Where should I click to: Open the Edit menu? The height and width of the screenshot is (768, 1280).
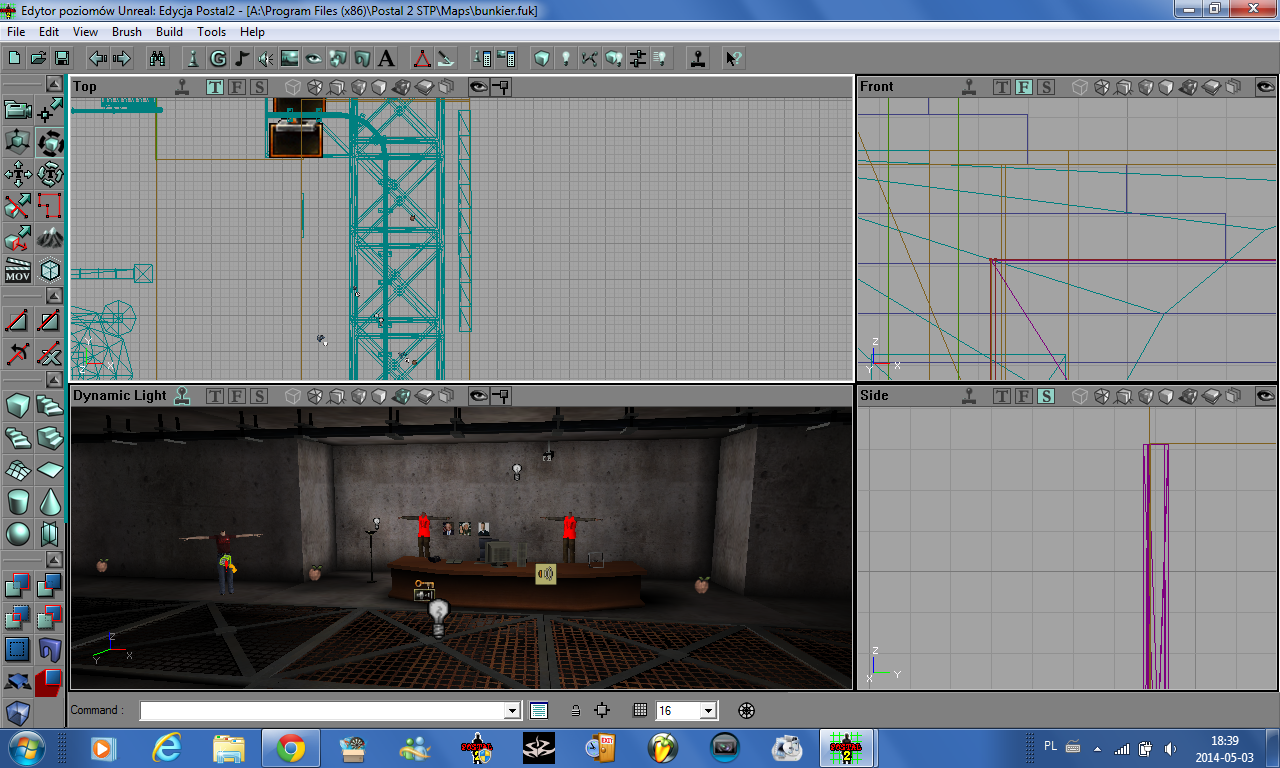[49, 32]
